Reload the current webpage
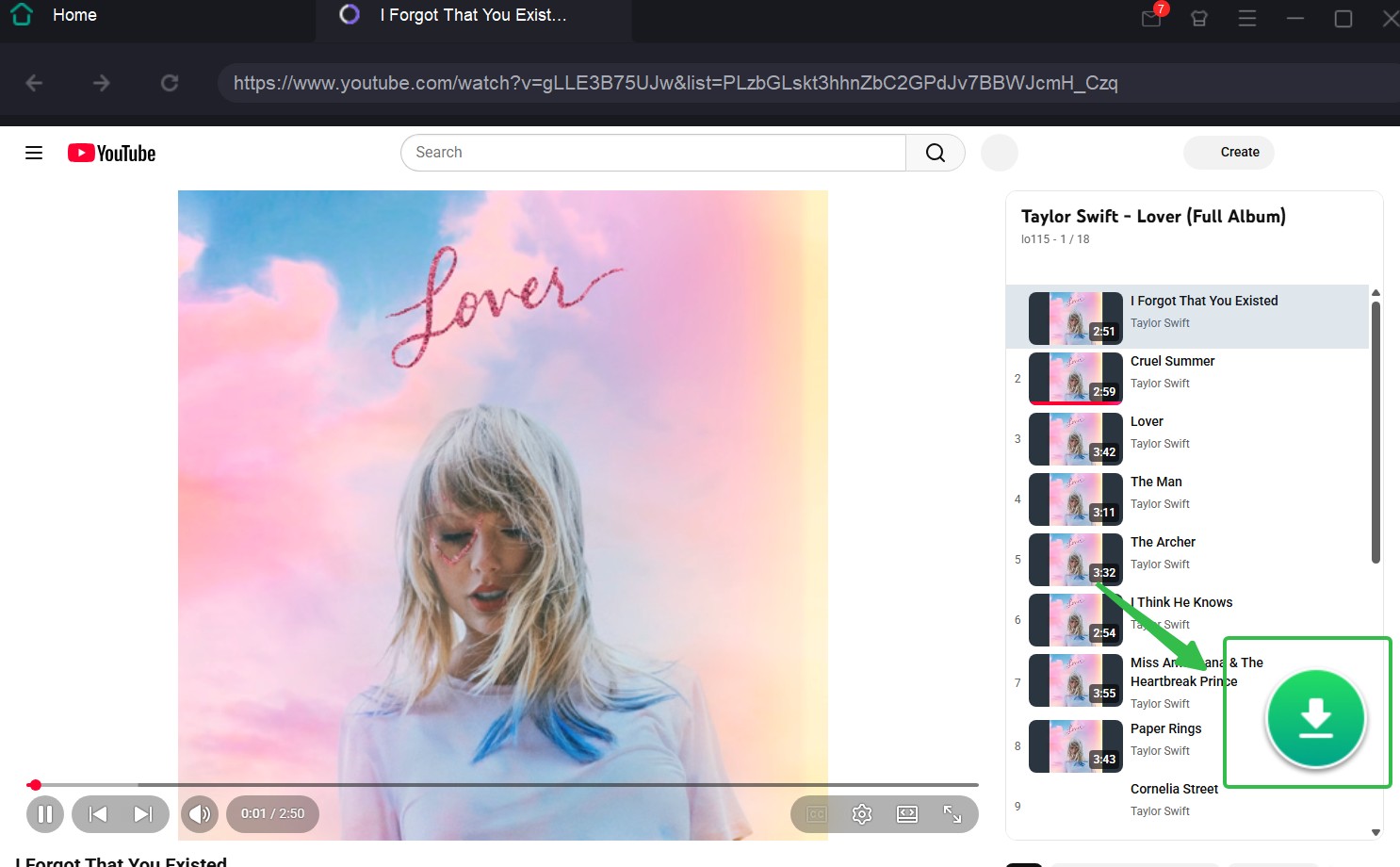 [x=170, y=82]
